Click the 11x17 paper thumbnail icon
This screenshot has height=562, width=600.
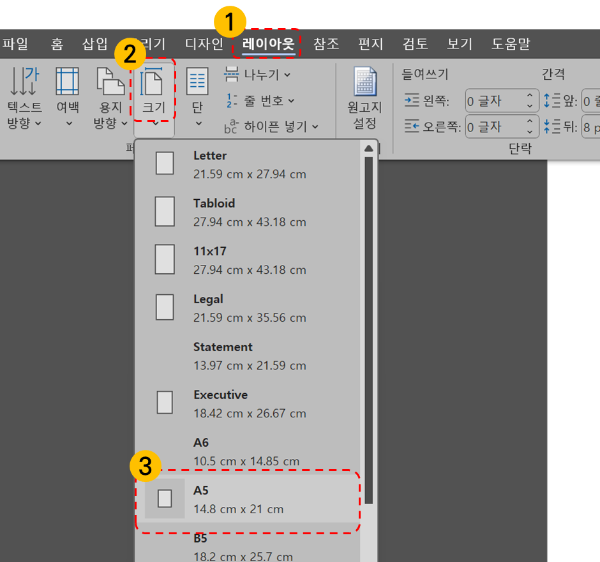[x=165, y=259]
